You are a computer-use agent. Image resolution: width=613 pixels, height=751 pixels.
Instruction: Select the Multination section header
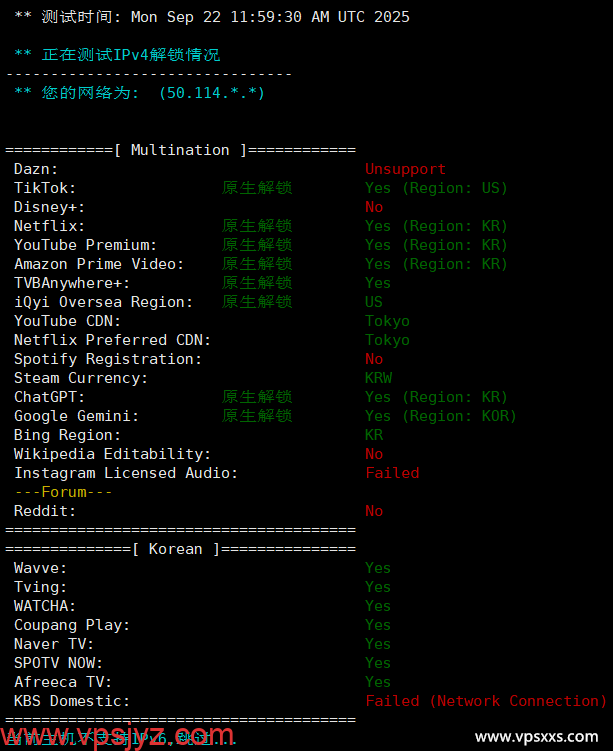point(181,150)
